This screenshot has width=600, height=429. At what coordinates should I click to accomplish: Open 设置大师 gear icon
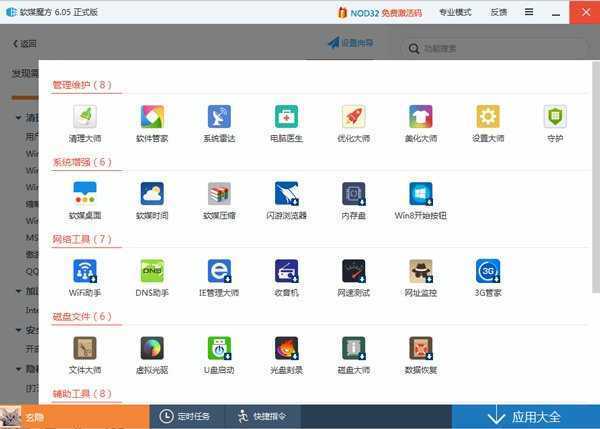pyautogui.click(x=488, y=116)
